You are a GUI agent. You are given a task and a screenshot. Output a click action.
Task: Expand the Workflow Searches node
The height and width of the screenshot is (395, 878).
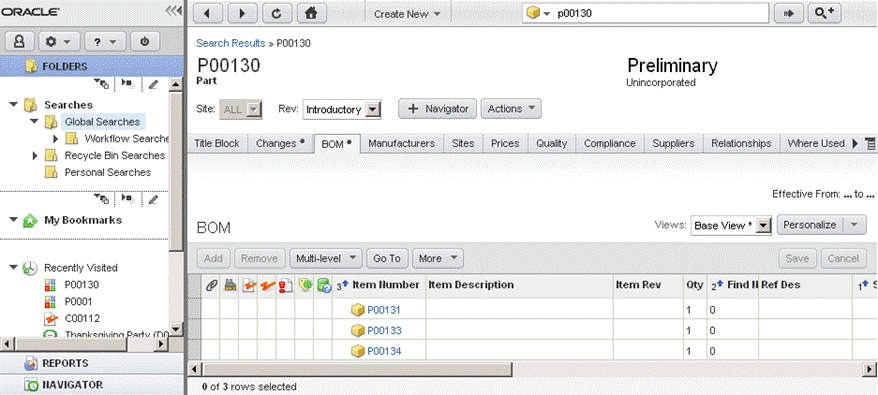[55, 138]
